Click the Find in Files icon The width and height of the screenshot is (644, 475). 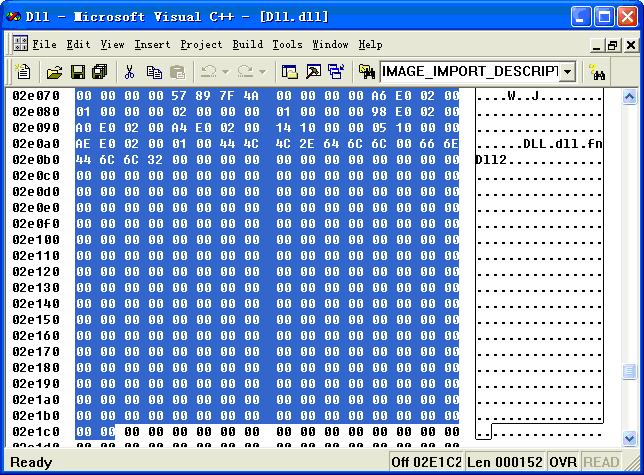[x=367, y=72]
